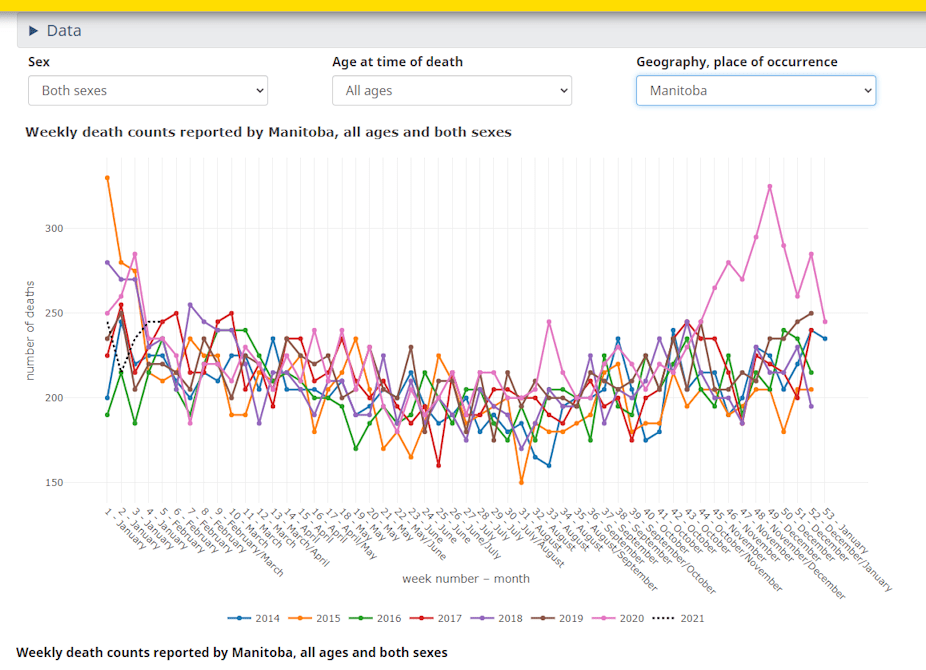This screenshot has height=670, width=926.
Task: Open the Age at time of death dropdown
Action: coord(452,91)
